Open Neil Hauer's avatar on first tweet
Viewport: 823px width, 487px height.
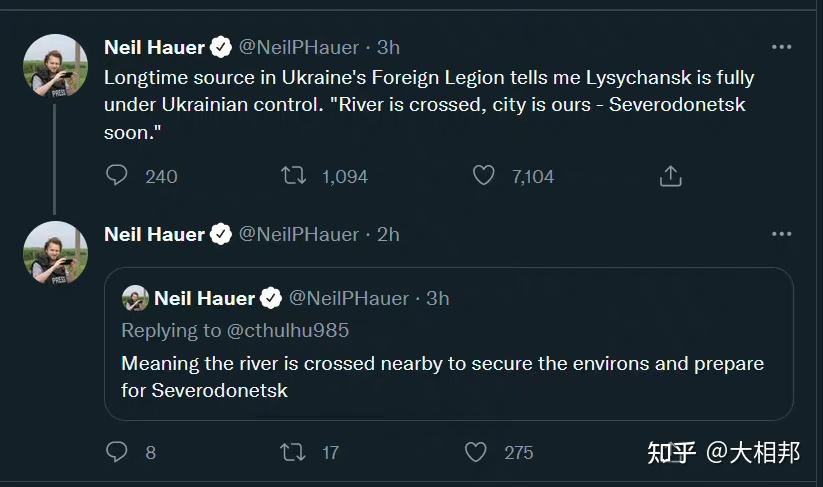(56, 66)
